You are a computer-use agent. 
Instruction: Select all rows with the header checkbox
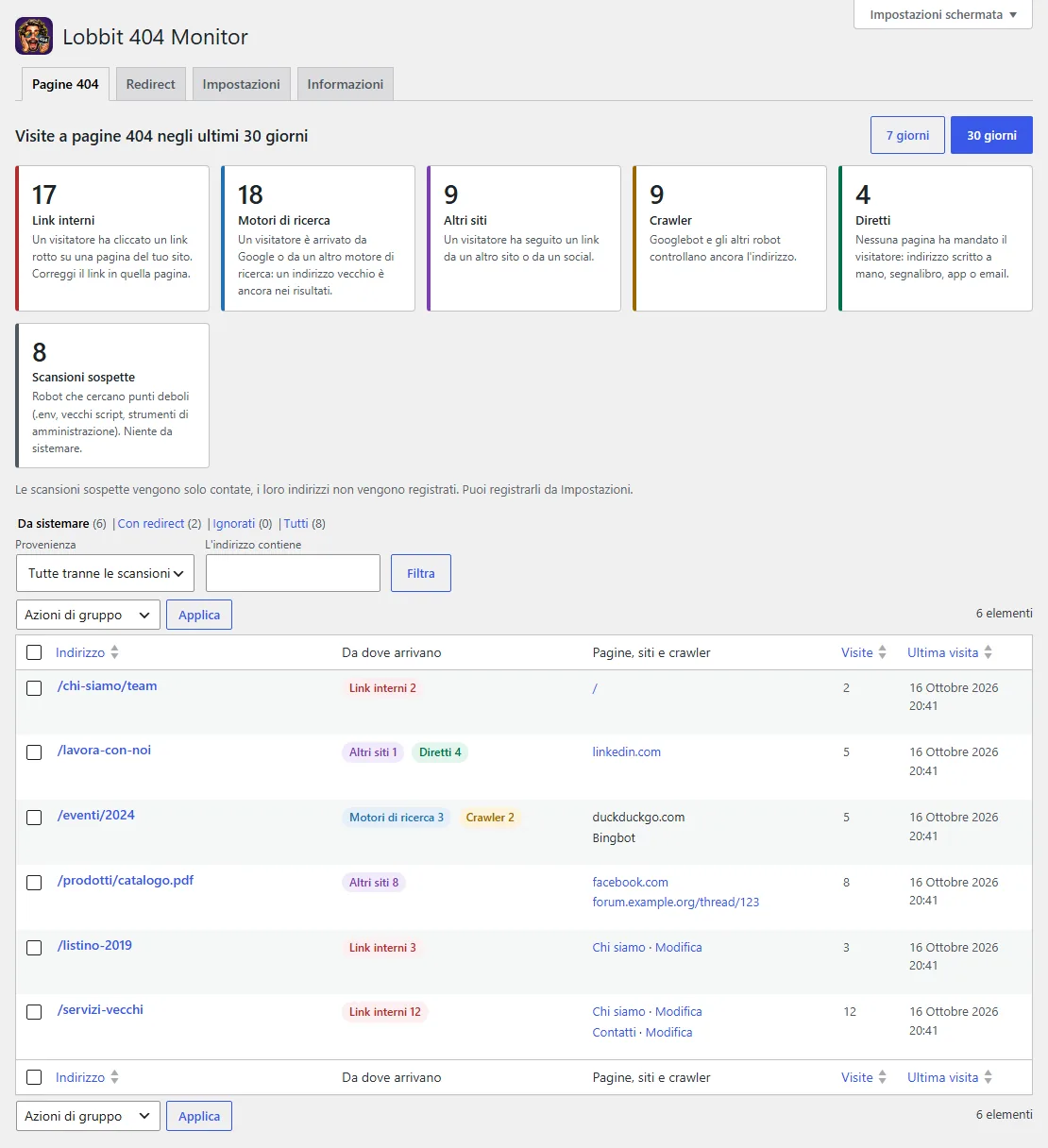pyautogui.click(x=34, y=652)
